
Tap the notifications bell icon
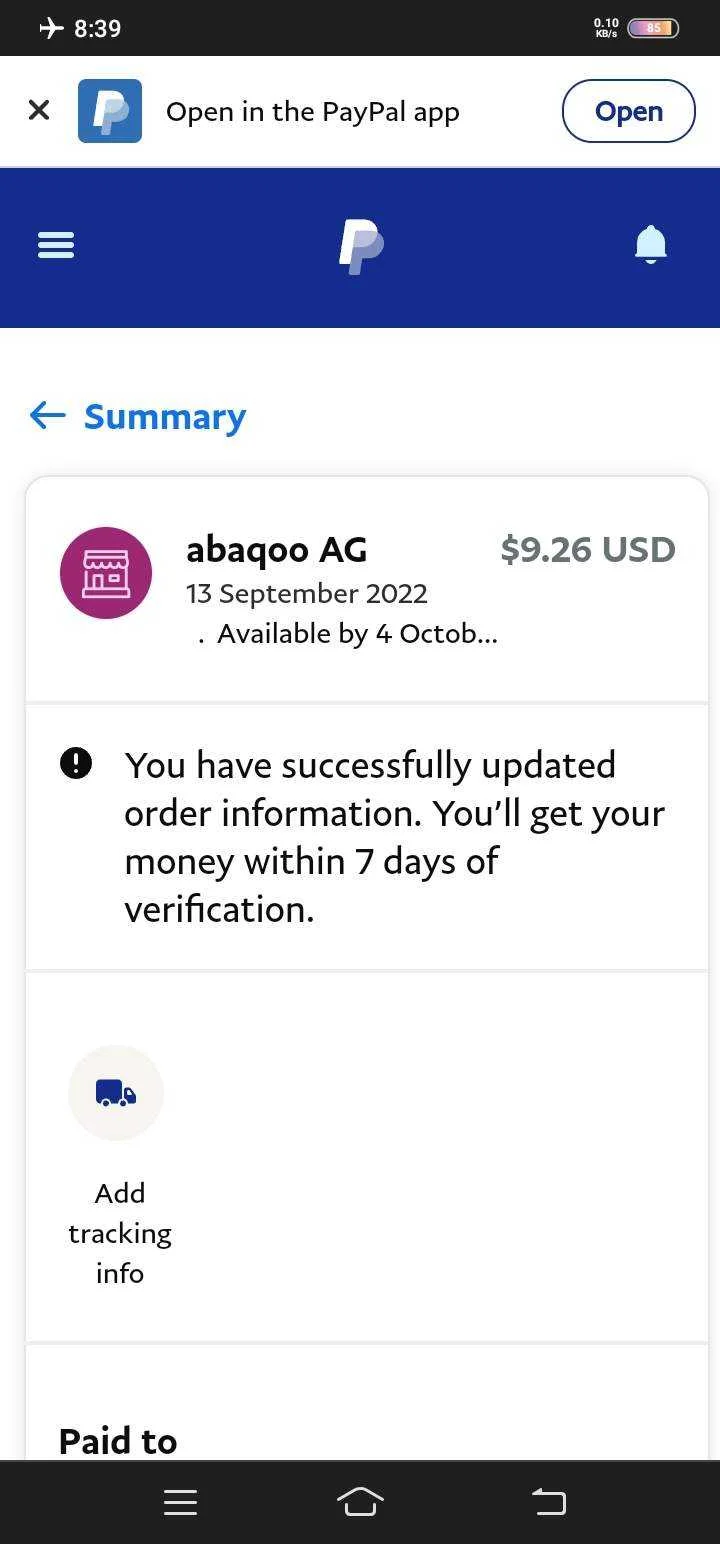651,245
